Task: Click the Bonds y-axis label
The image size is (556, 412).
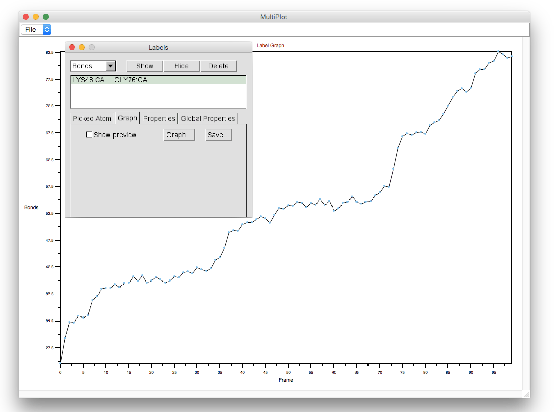Action: [x=31, y=207]
